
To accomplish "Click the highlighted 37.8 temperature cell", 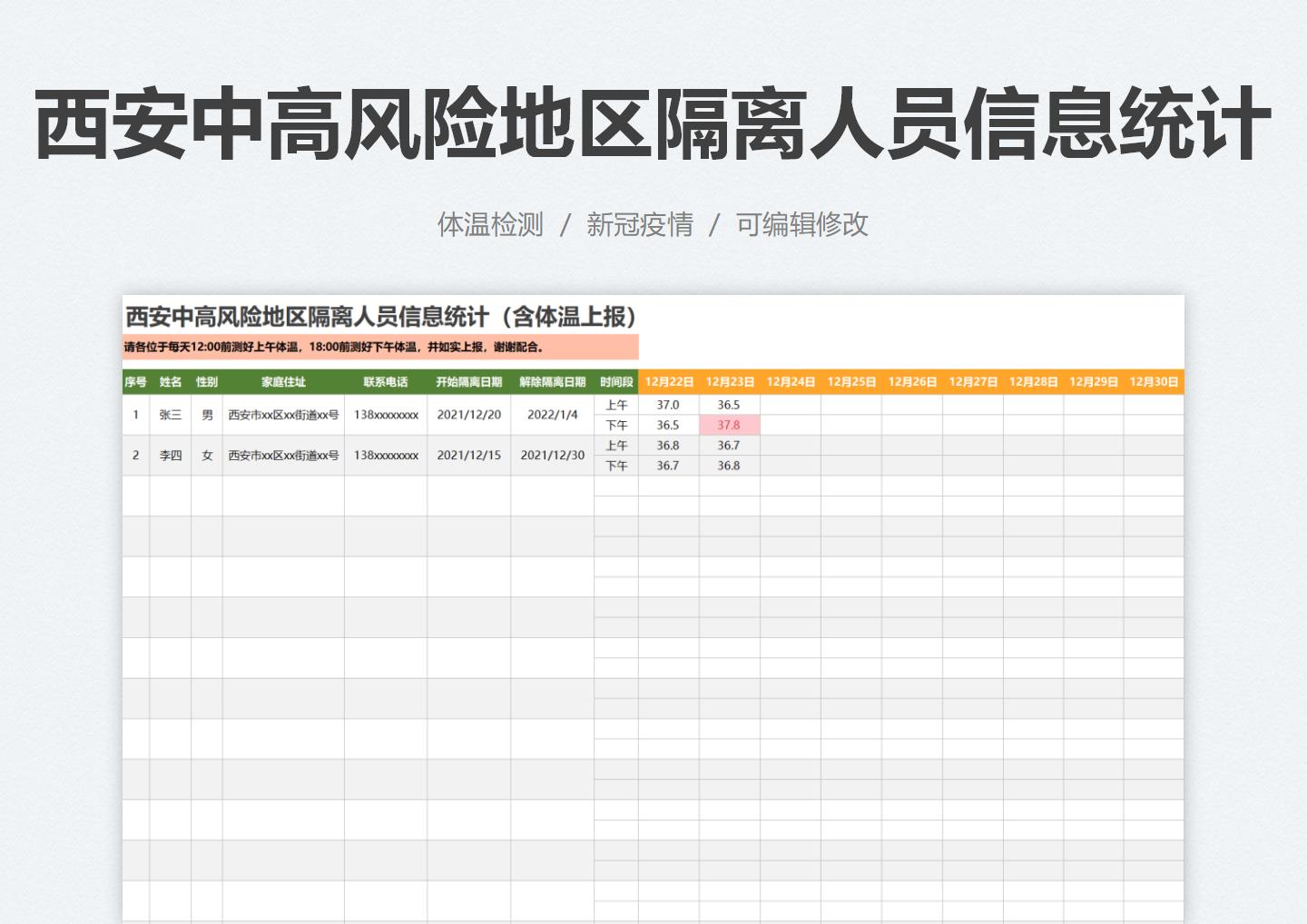I will (x=731, y=425).
